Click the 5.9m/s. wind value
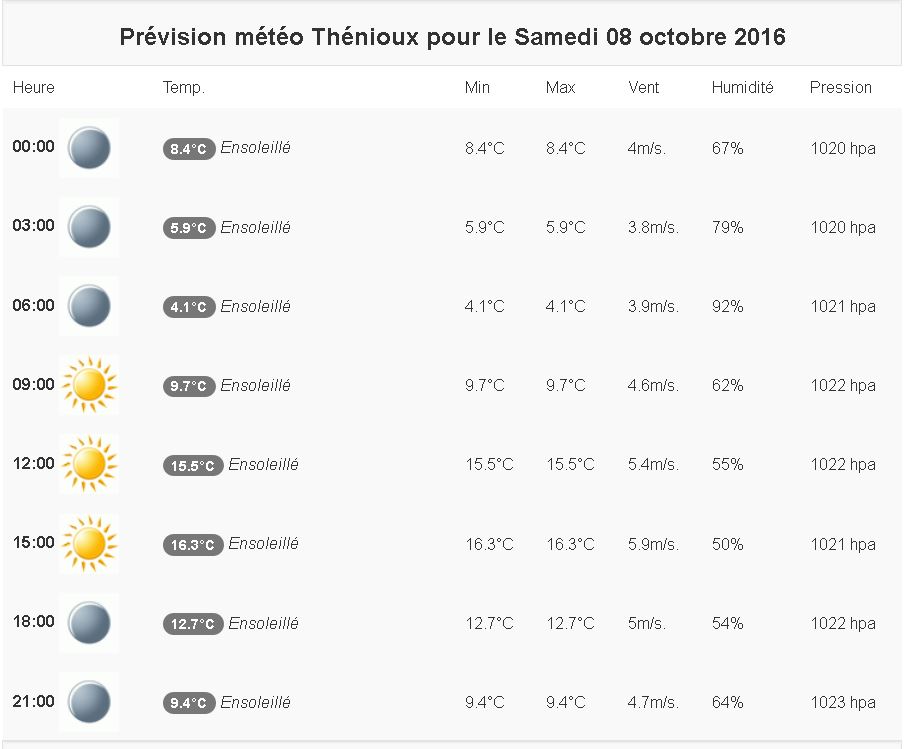Image resolution: width=904 pixels, height=749 pixels. (x=653, y=545)
